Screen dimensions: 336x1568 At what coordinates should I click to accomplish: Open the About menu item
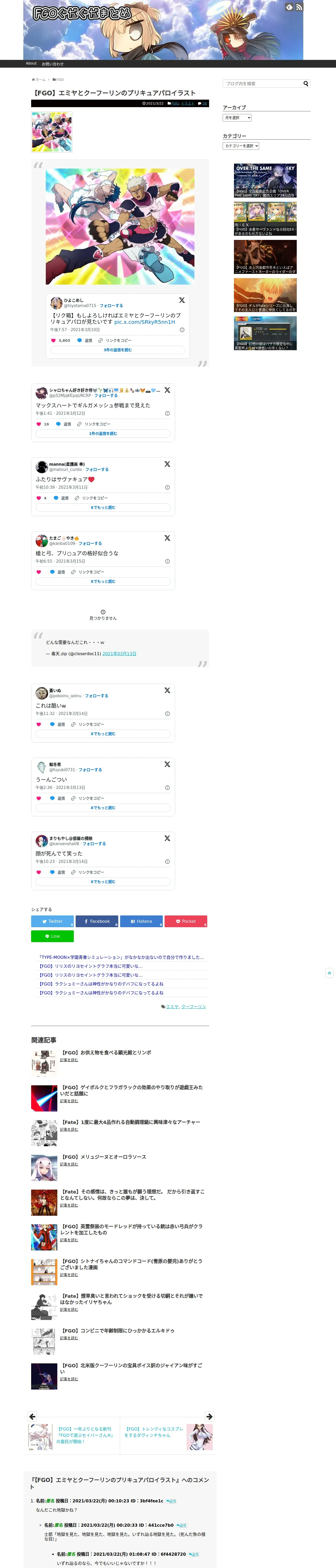[31, 63]
